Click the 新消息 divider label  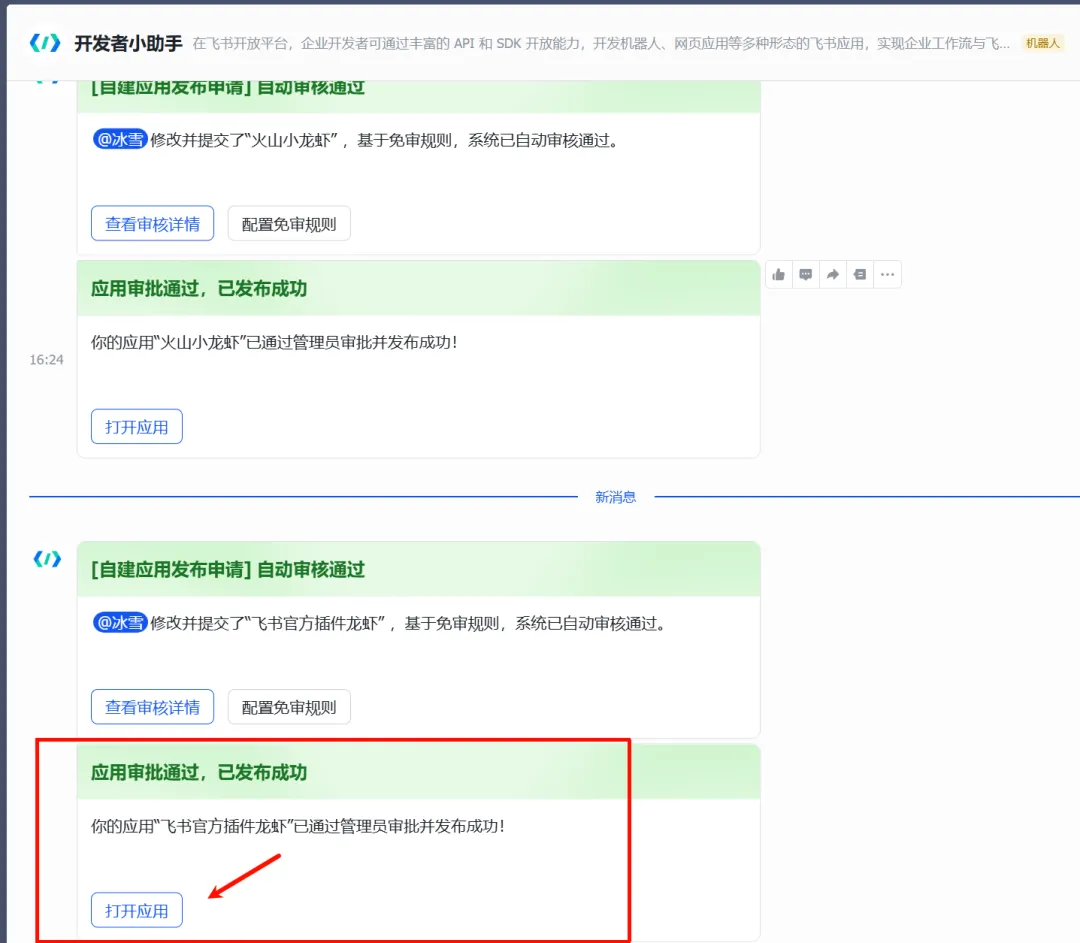click(616, 497)
